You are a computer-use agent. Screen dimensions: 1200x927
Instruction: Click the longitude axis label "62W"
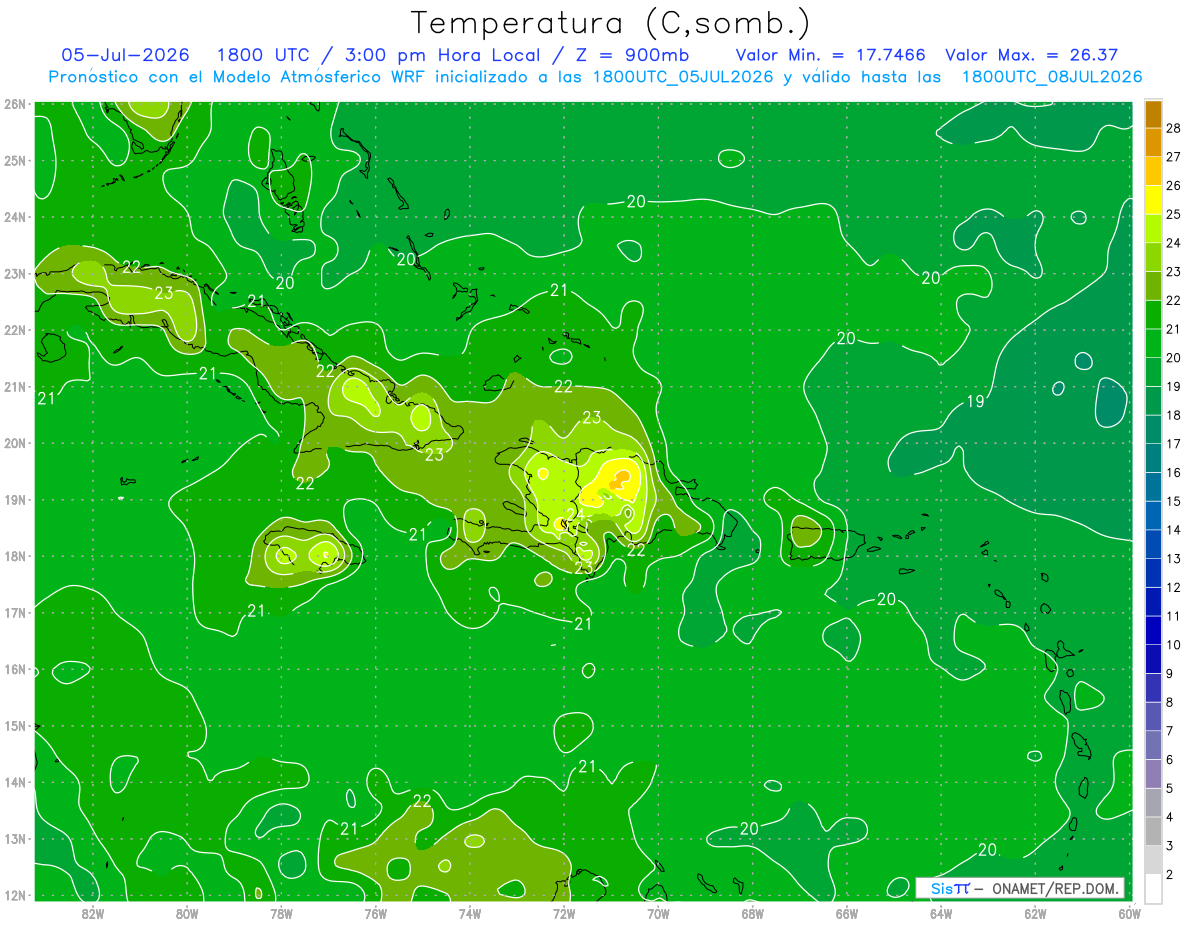pyautogui.click(x=1035, y=913)
